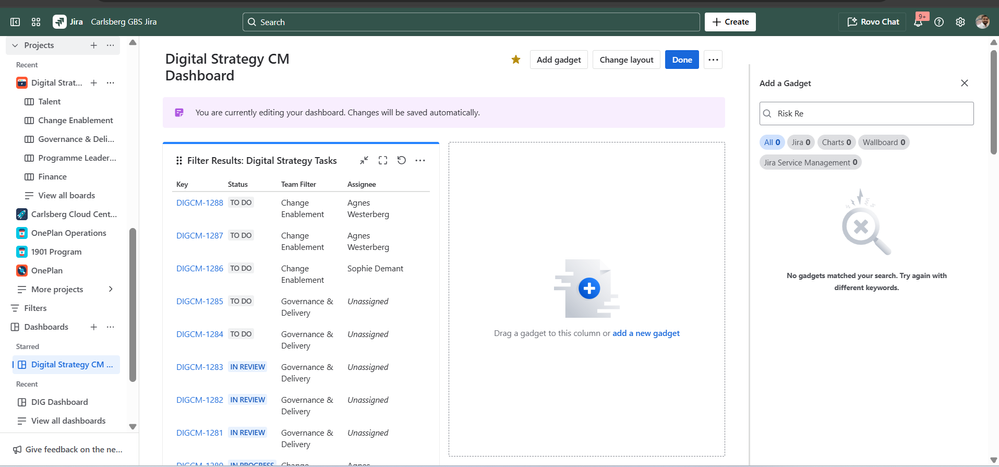
Task: Unstar the Digital Strategy CM Dashboard
Action: tap(516, 60)
